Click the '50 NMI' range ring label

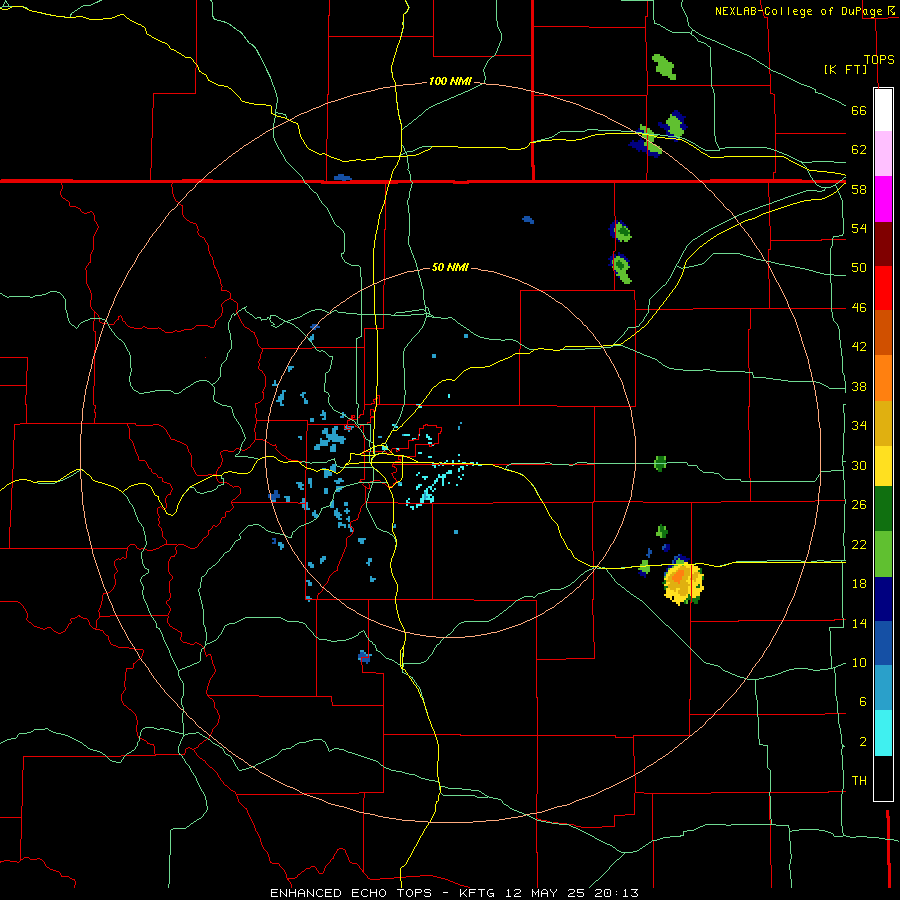tap(450, 267)
